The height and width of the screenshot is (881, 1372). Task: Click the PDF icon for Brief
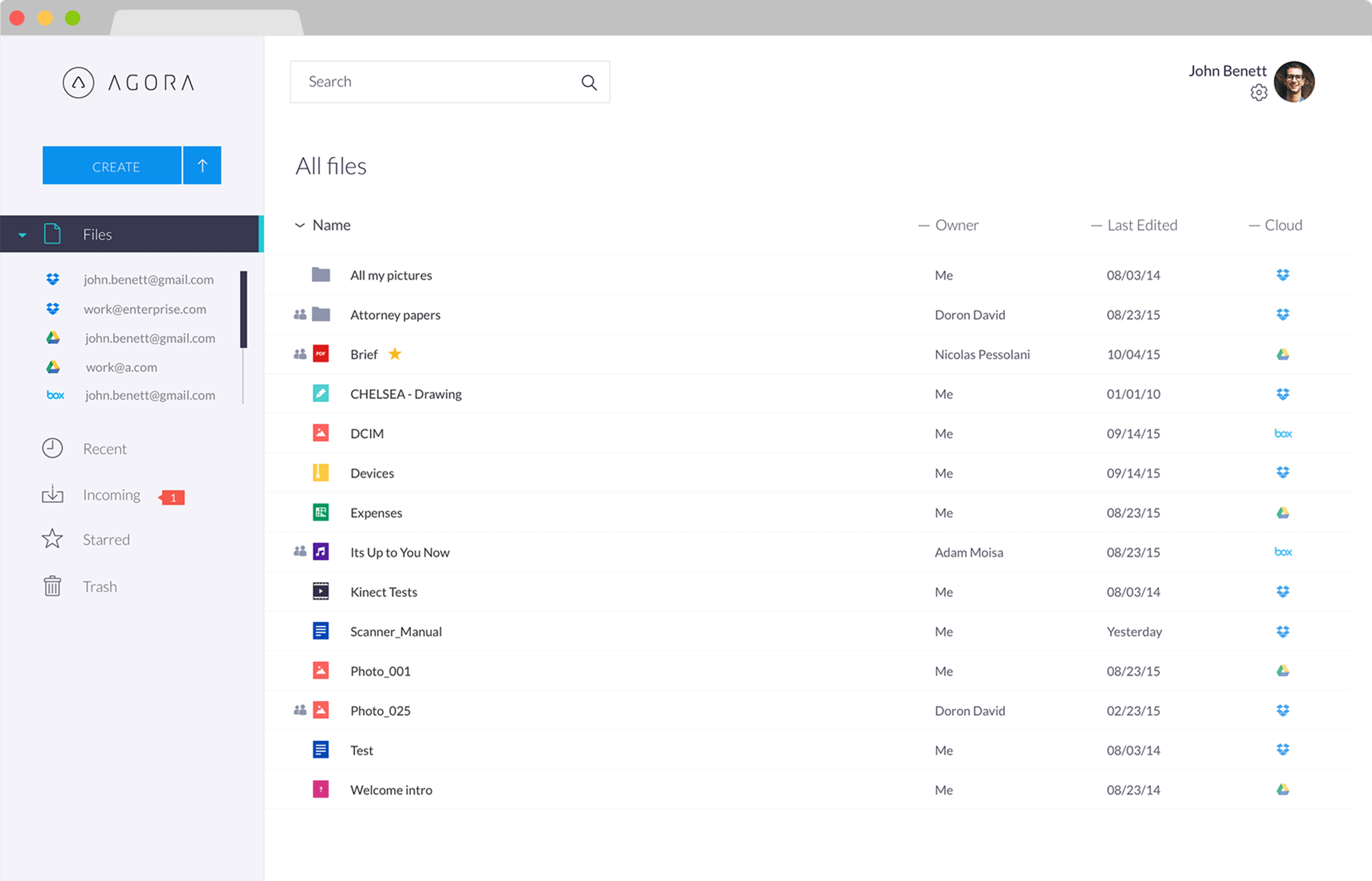pyautogui.click(x=321, y=354)
